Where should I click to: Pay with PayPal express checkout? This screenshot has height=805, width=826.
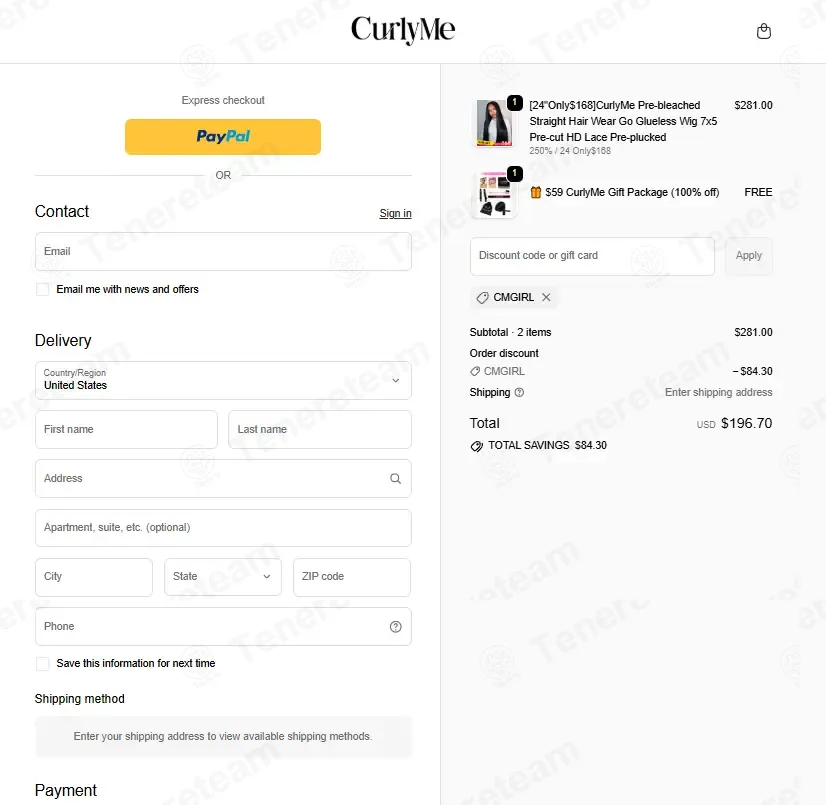[223, 137]
